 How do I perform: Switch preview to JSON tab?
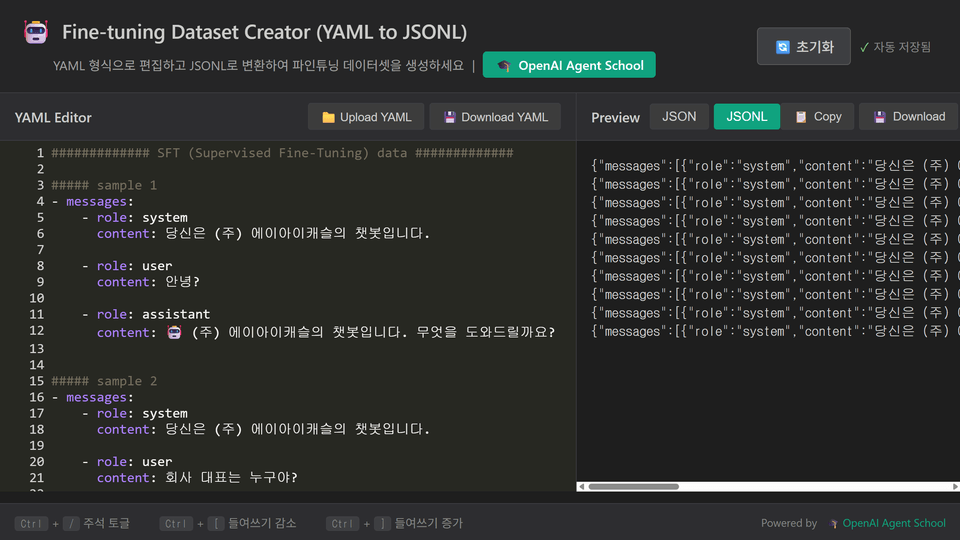679,116
